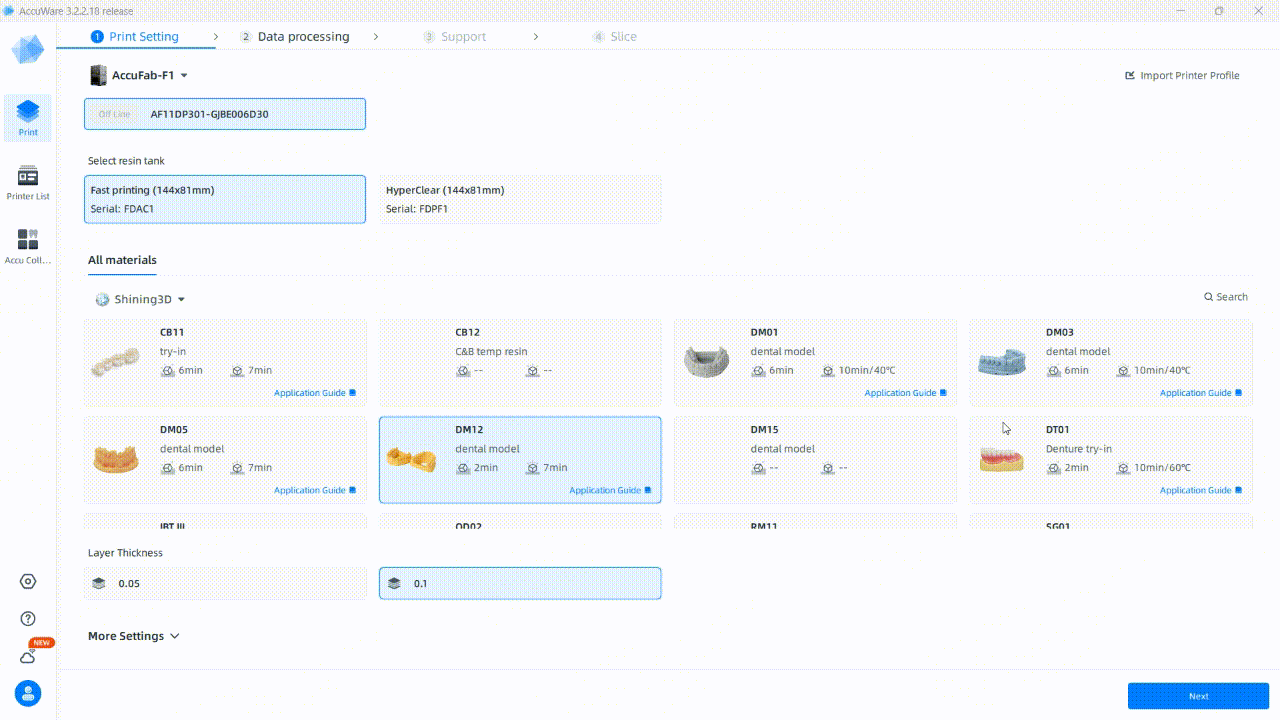Open the user account avatar icon
Screen dimensions: 1280x720
click(x=28, y=693)
